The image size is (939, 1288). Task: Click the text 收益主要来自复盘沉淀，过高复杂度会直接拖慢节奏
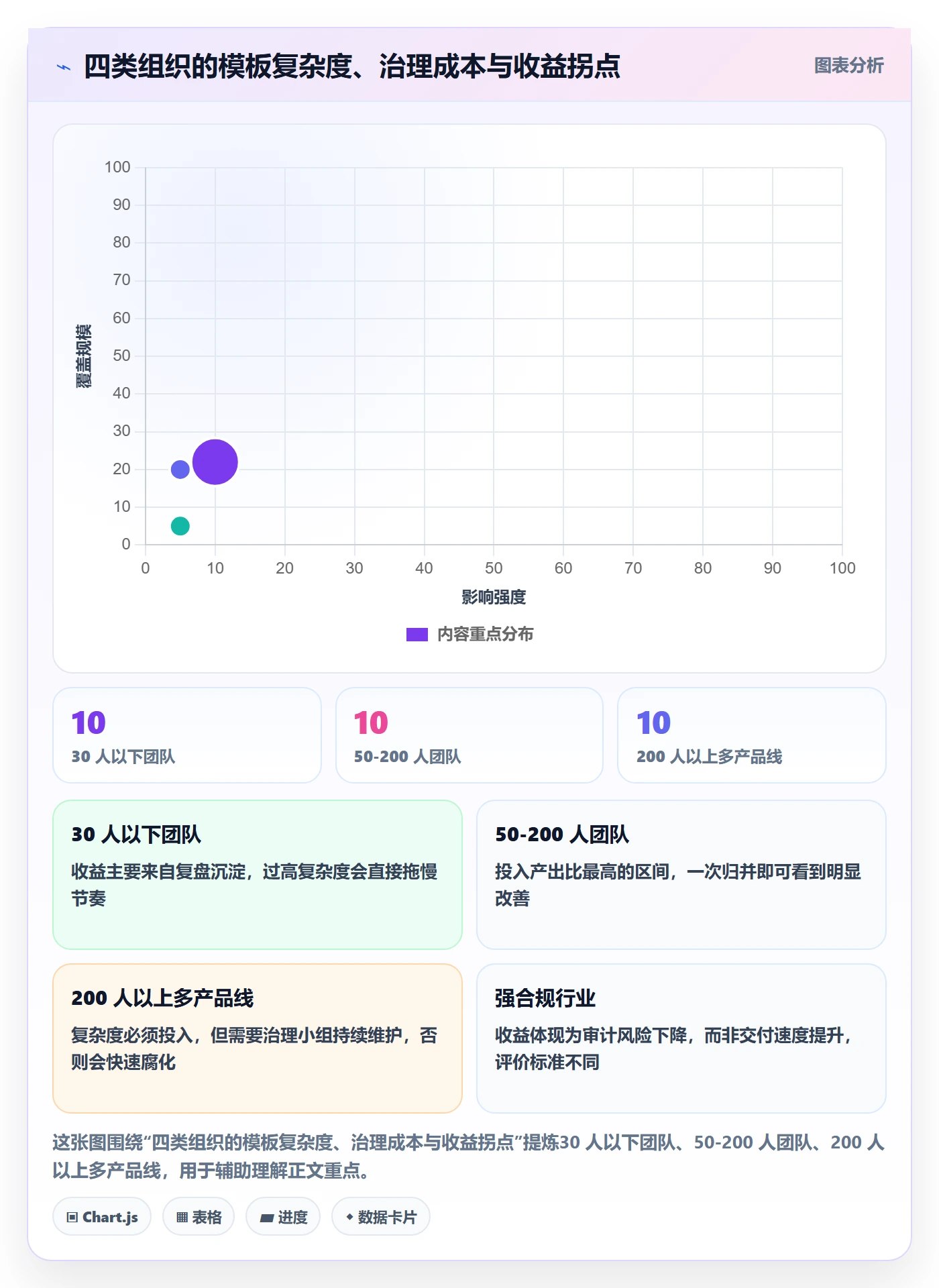(x=254, y=885)
